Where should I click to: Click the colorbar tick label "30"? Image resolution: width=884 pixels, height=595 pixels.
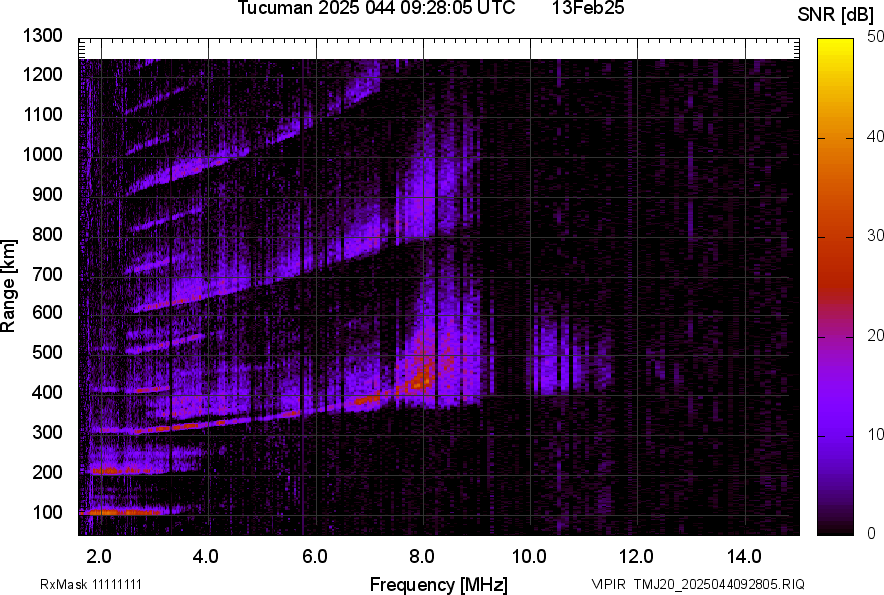[x=876, y=236]
